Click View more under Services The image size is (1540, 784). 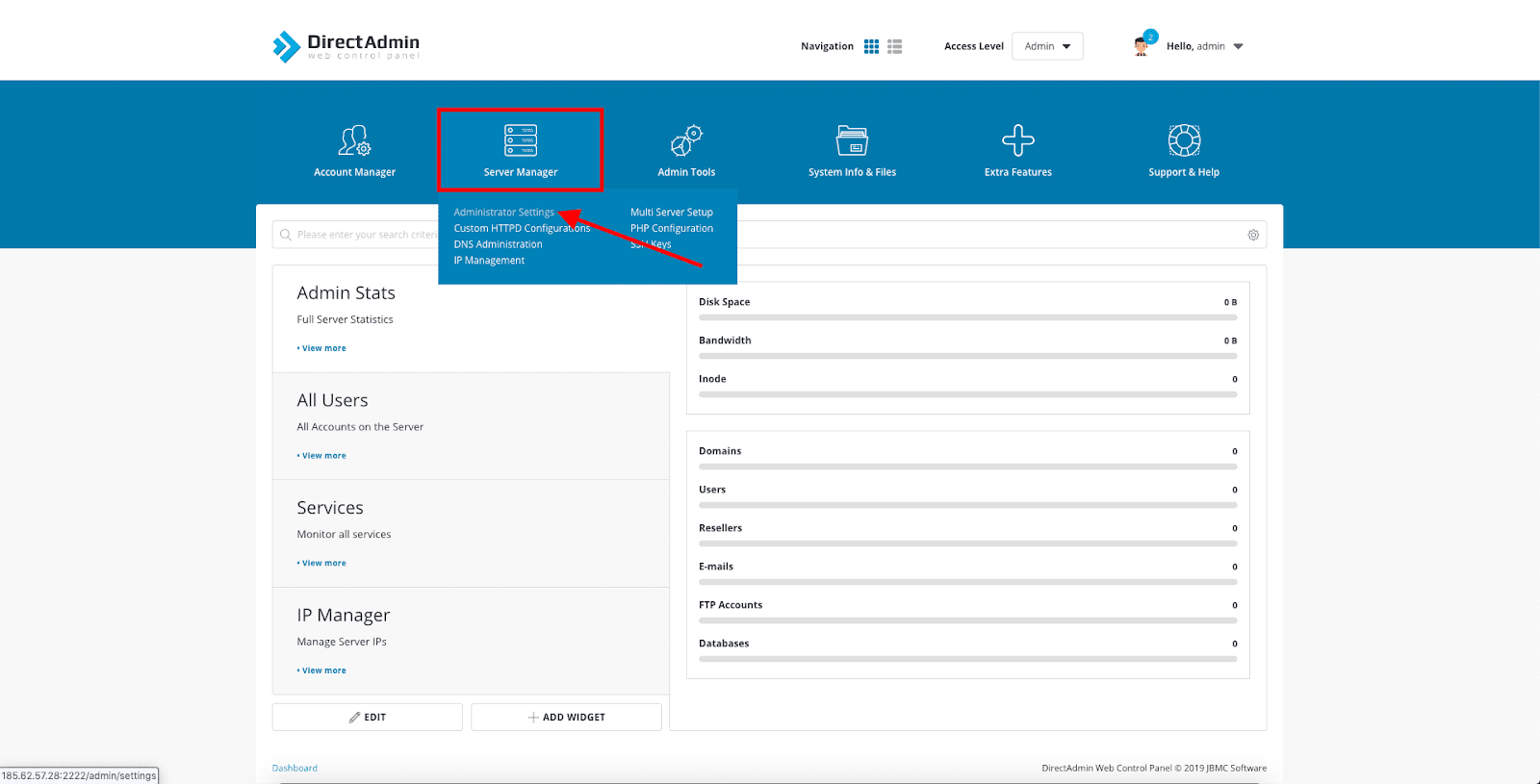[x=322, y=563]
